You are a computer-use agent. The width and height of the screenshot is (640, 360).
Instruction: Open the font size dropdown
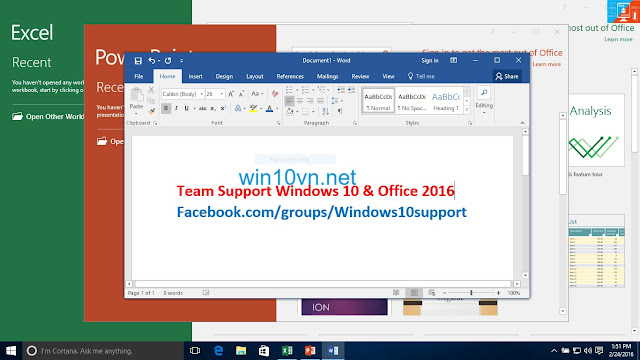point(222,94)
